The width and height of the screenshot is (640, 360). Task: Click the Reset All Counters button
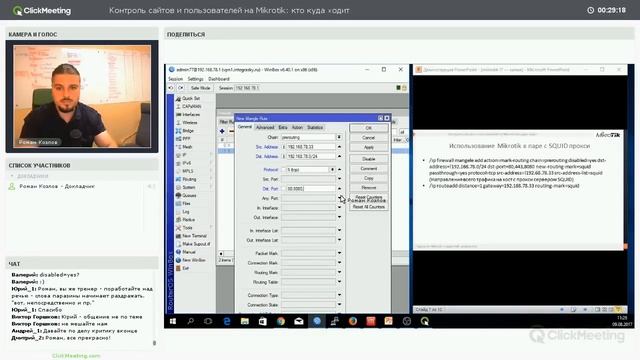tap(369, 207)
